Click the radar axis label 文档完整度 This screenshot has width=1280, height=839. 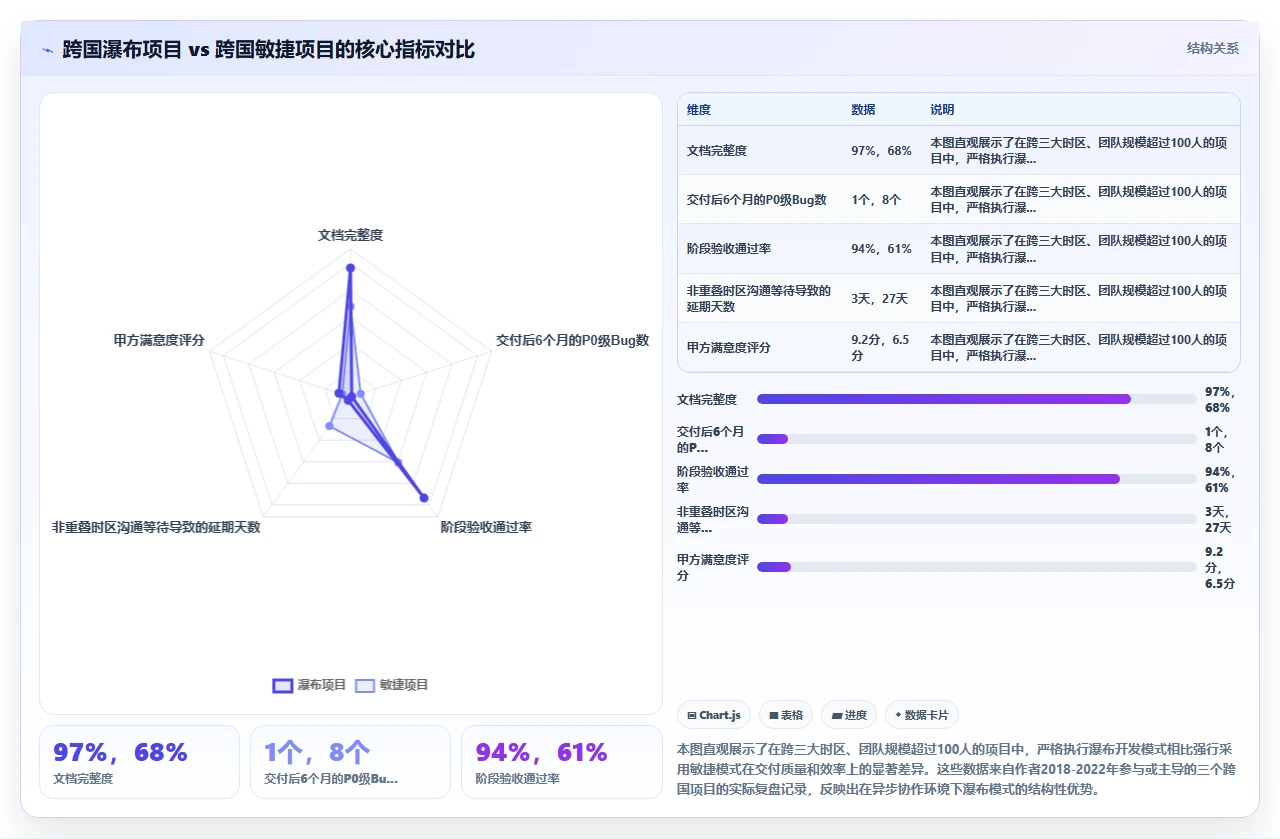click(x=350, y=235)
